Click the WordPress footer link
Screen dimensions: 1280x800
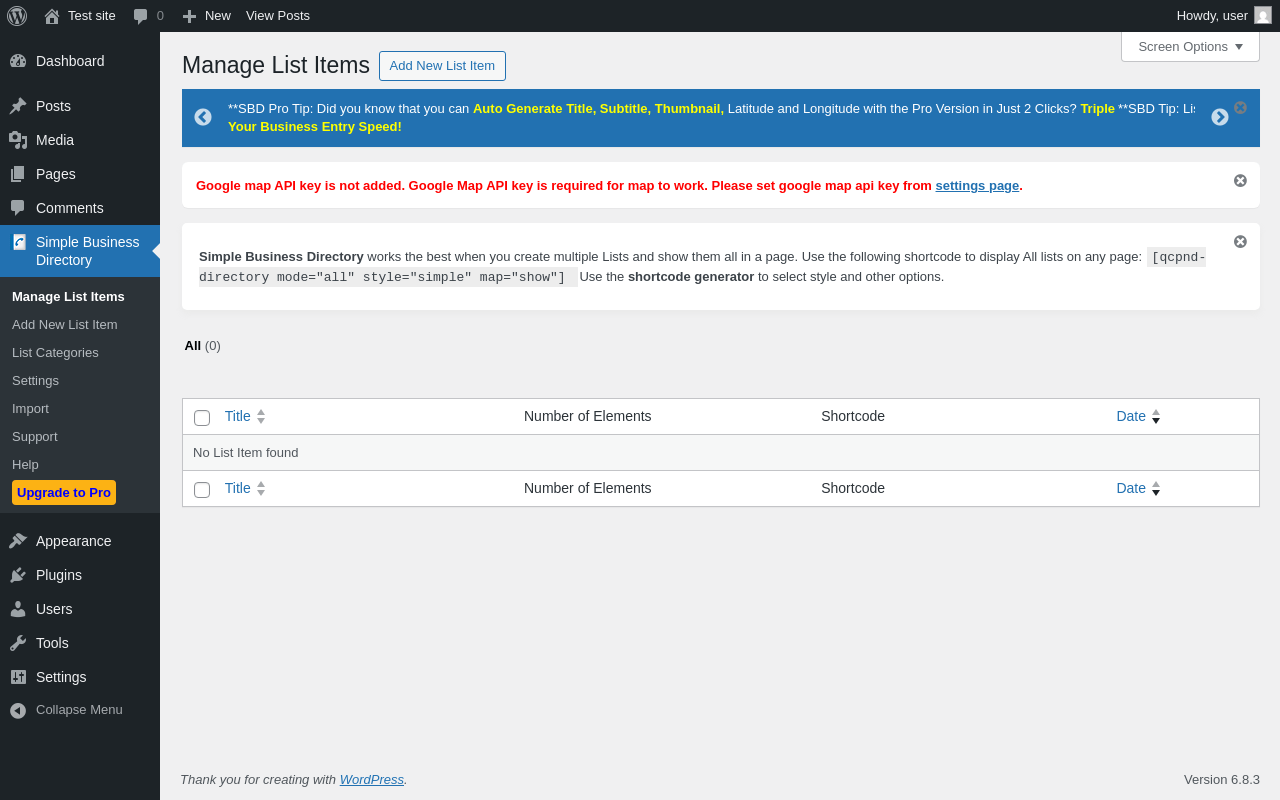coord(372,779)
